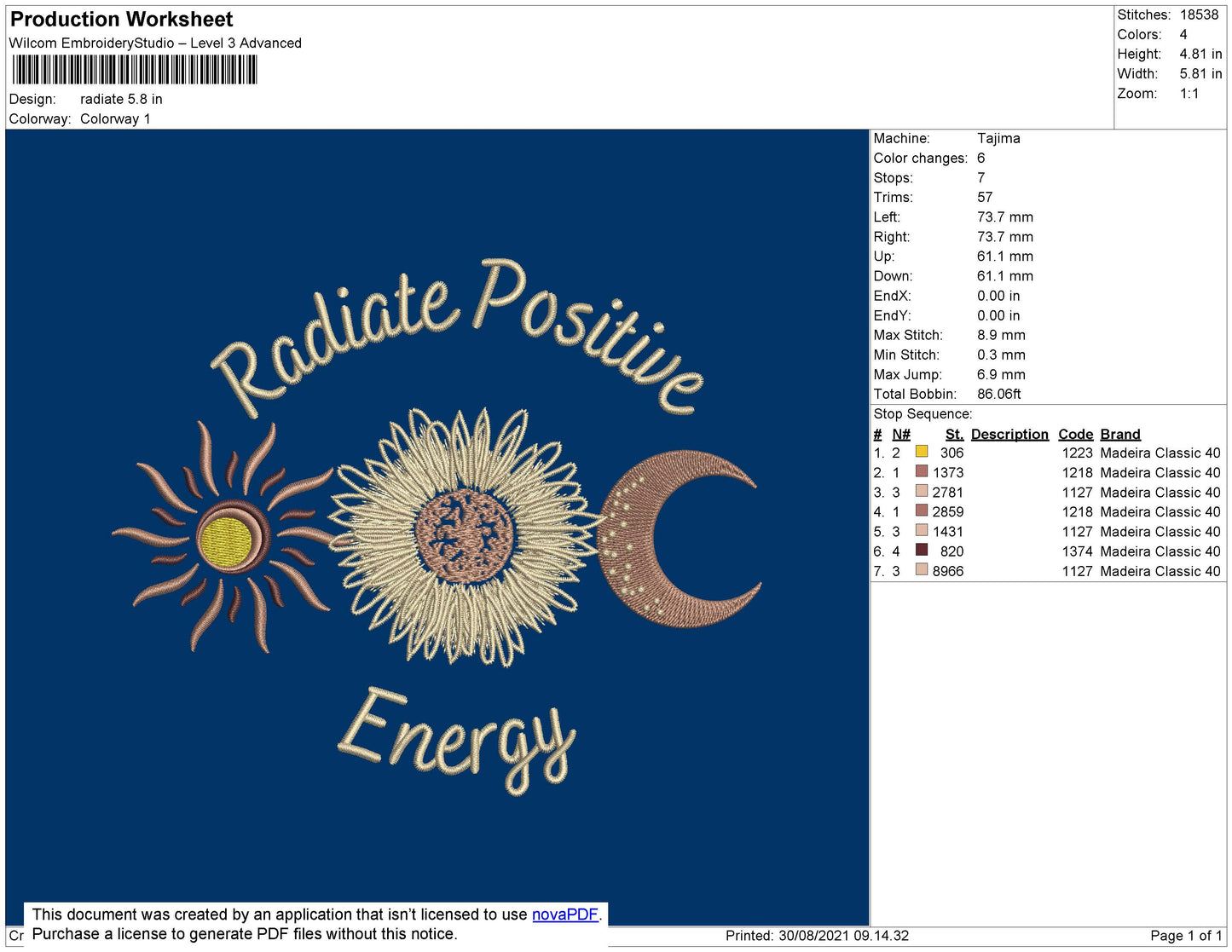
Task: Click Madeira Classic 40 brand in stop 7
Action: pos(1160,571)
